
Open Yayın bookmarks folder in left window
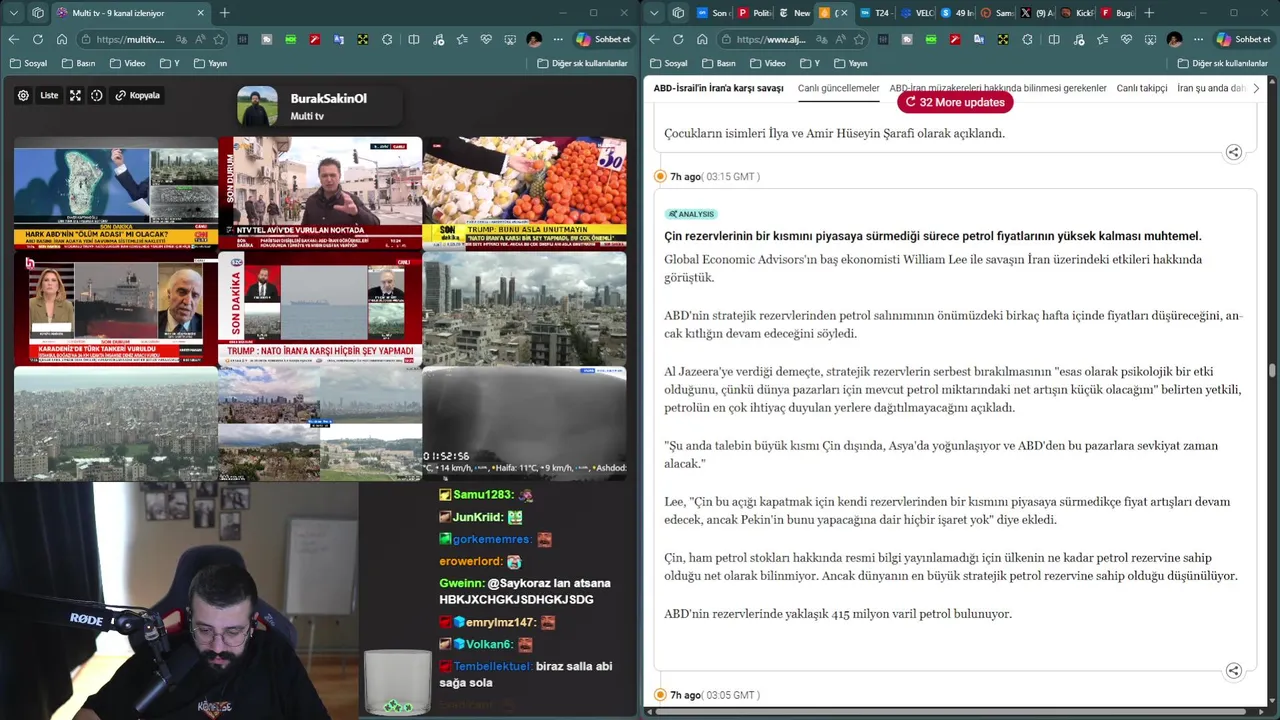[x=210, y=63]
